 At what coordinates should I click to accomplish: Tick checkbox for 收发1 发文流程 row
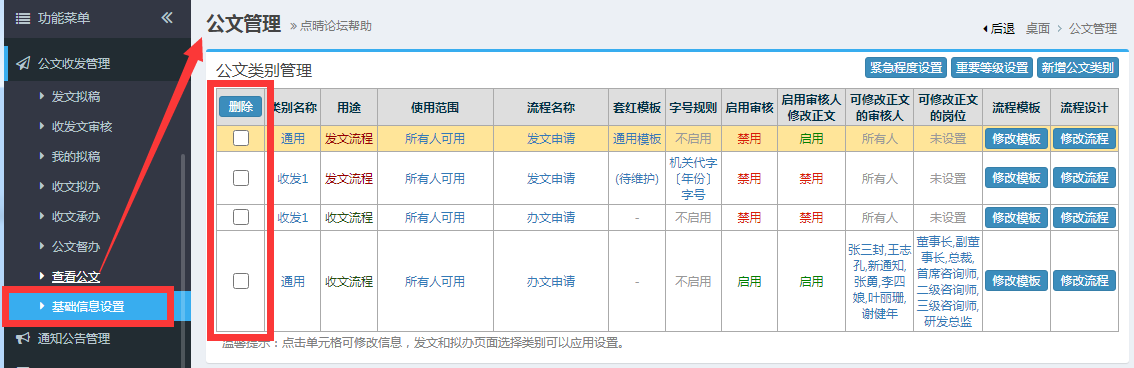[x=241, y=178]
